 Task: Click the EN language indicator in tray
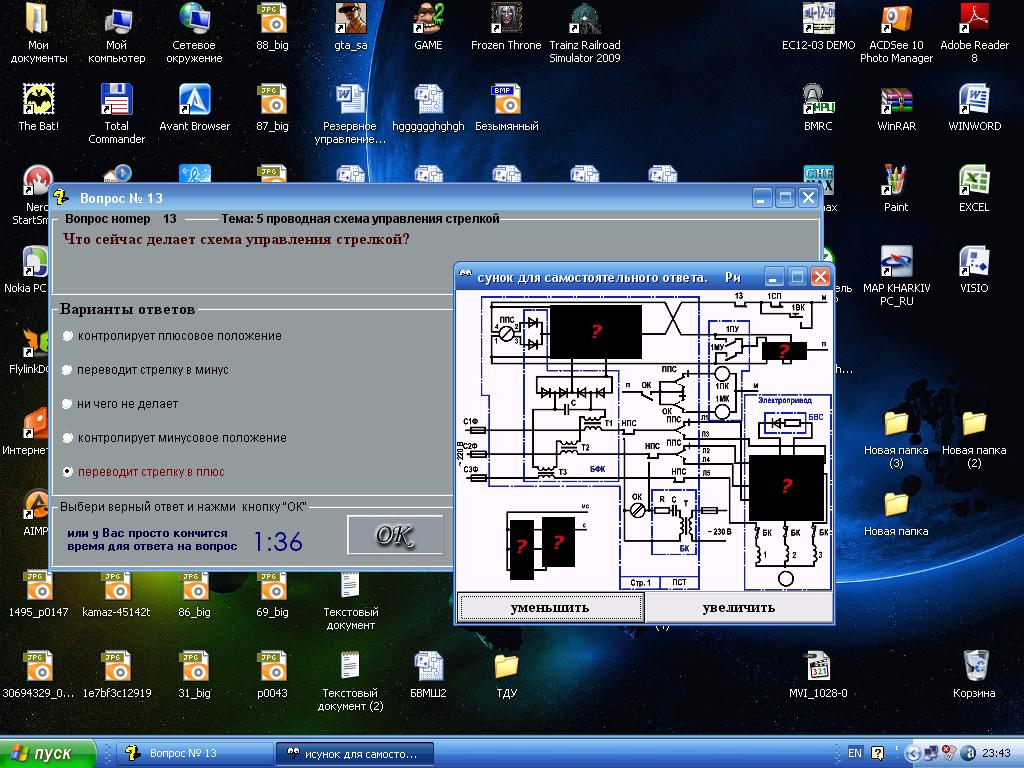point(855,753)
